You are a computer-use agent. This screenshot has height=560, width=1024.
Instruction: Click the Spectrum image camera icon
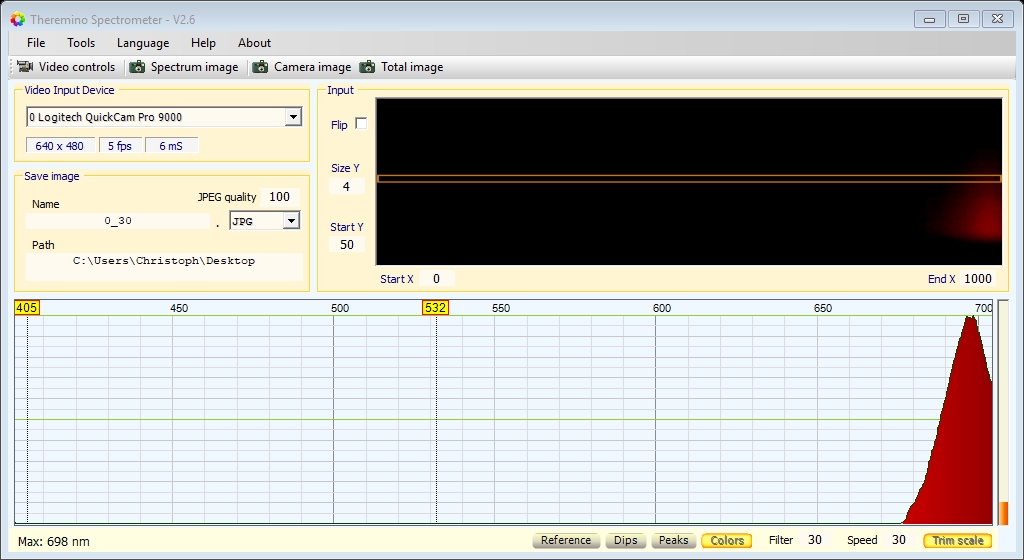coord(137,67)
